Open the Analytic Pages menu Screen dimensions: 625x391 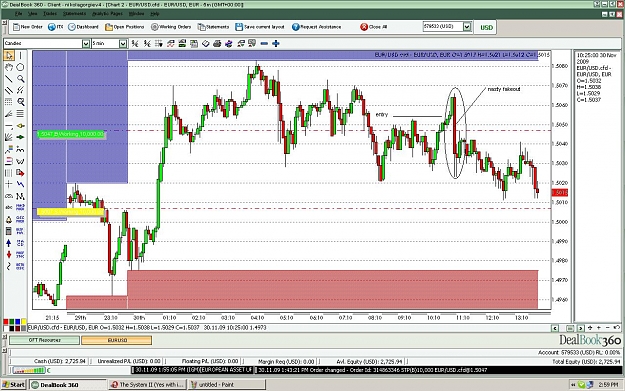click(107, 14)
